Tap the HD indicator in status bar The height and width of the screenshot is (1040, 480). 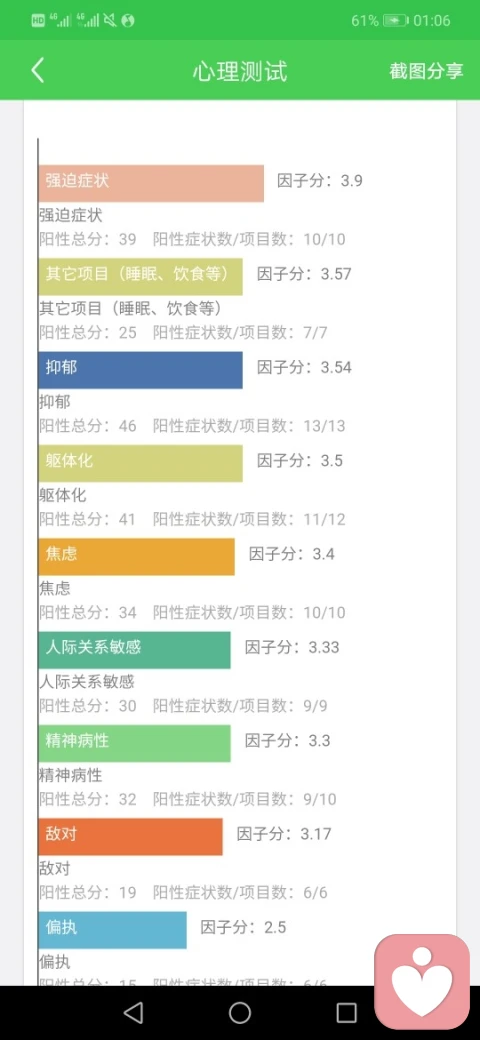click(38, 21)
